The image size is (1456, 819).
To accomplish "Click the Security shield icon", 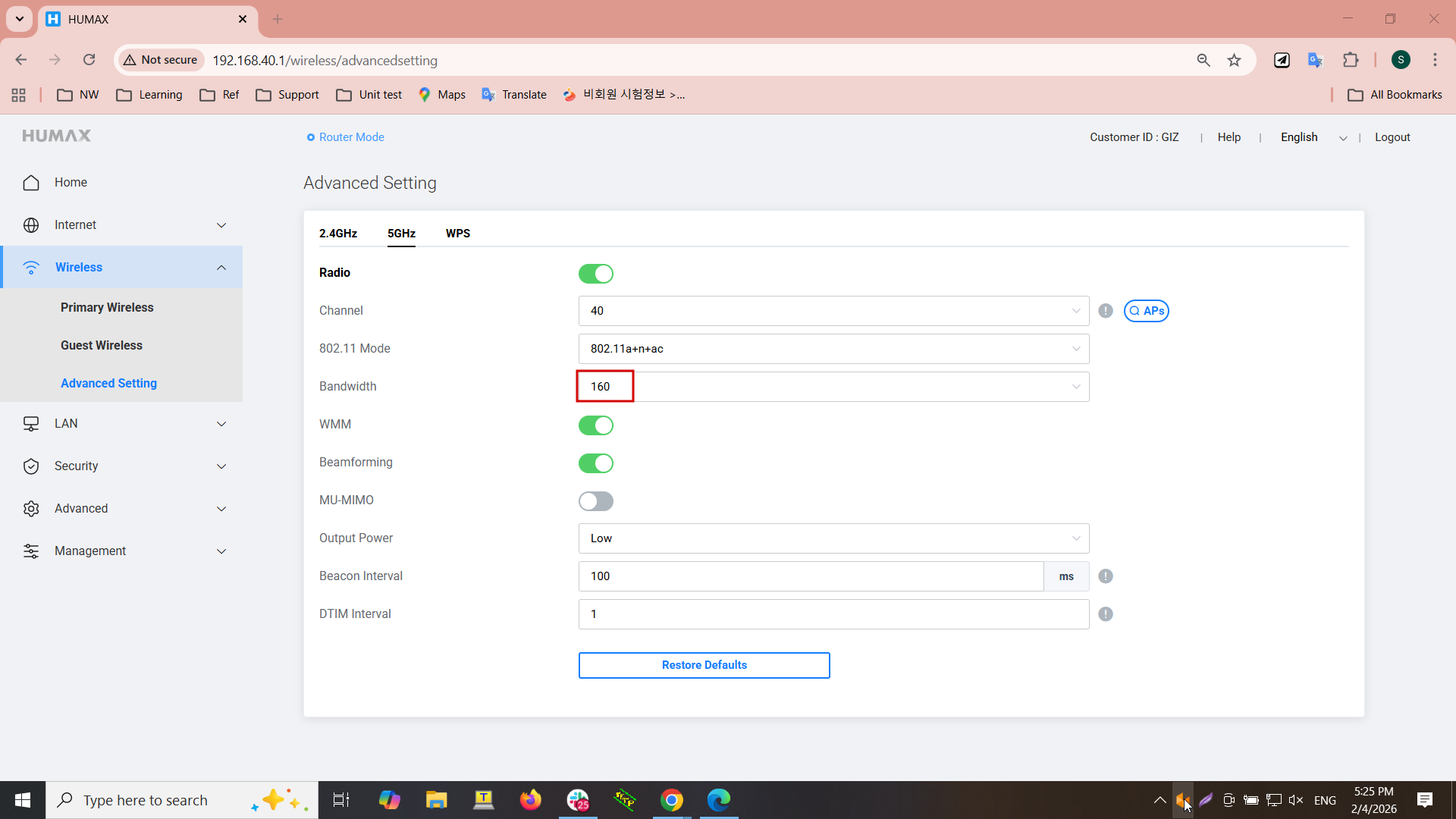I will (x=31, y=466).
